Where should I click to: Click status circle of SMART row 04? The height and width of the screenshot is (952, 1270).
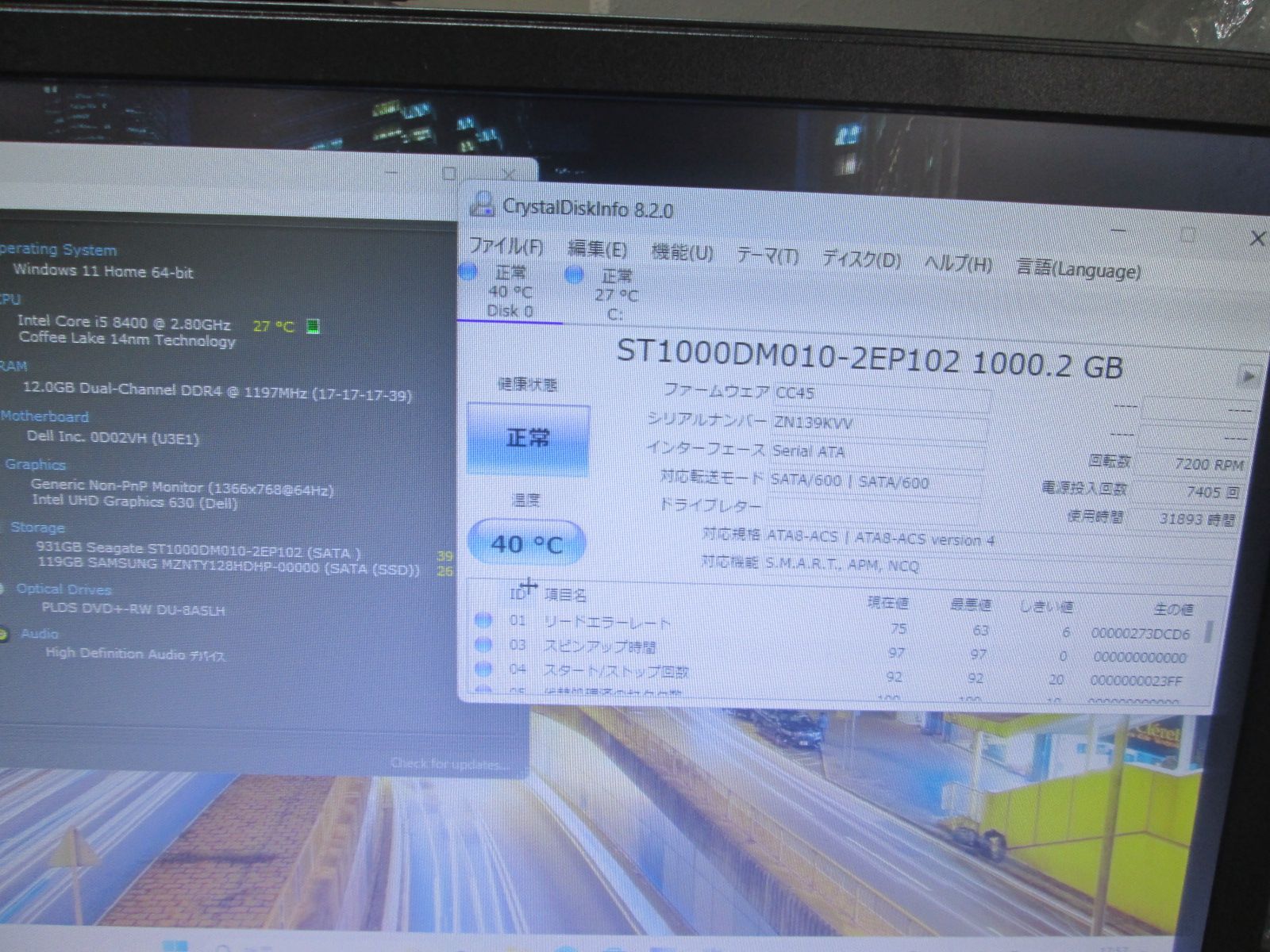point(482,669)
